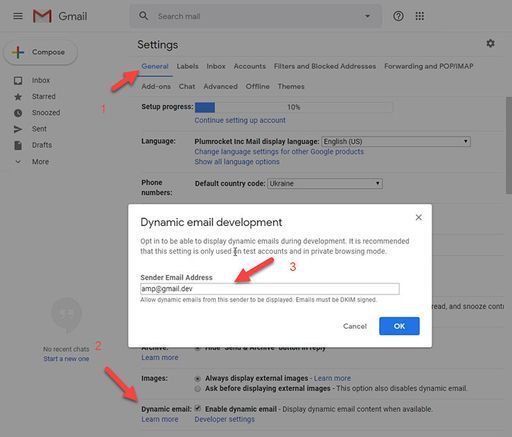Switch to the Offline settings tab
The height and width of the screenshot is (437, 512).
coord(258,87)
